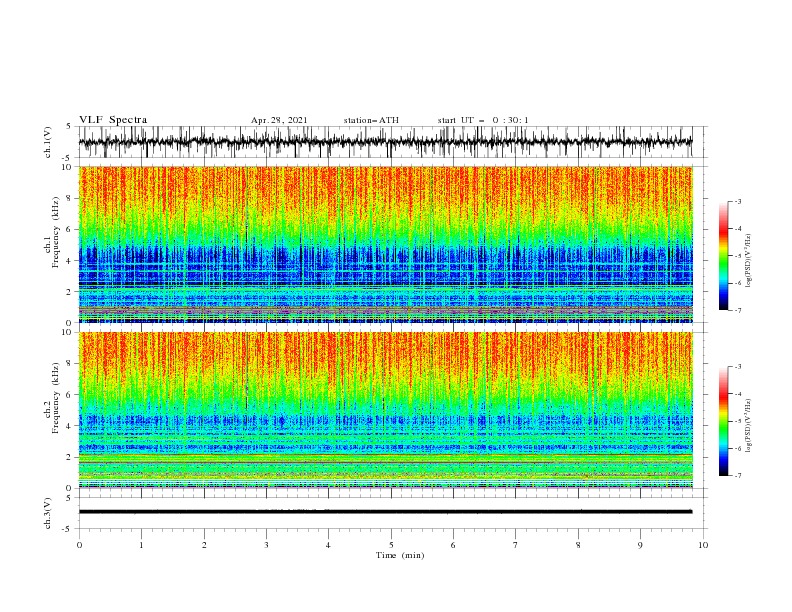This screenshot has height=612, width=792.
Task: Select the date "Apr. 28, 2021"
Action: point(279,120)
